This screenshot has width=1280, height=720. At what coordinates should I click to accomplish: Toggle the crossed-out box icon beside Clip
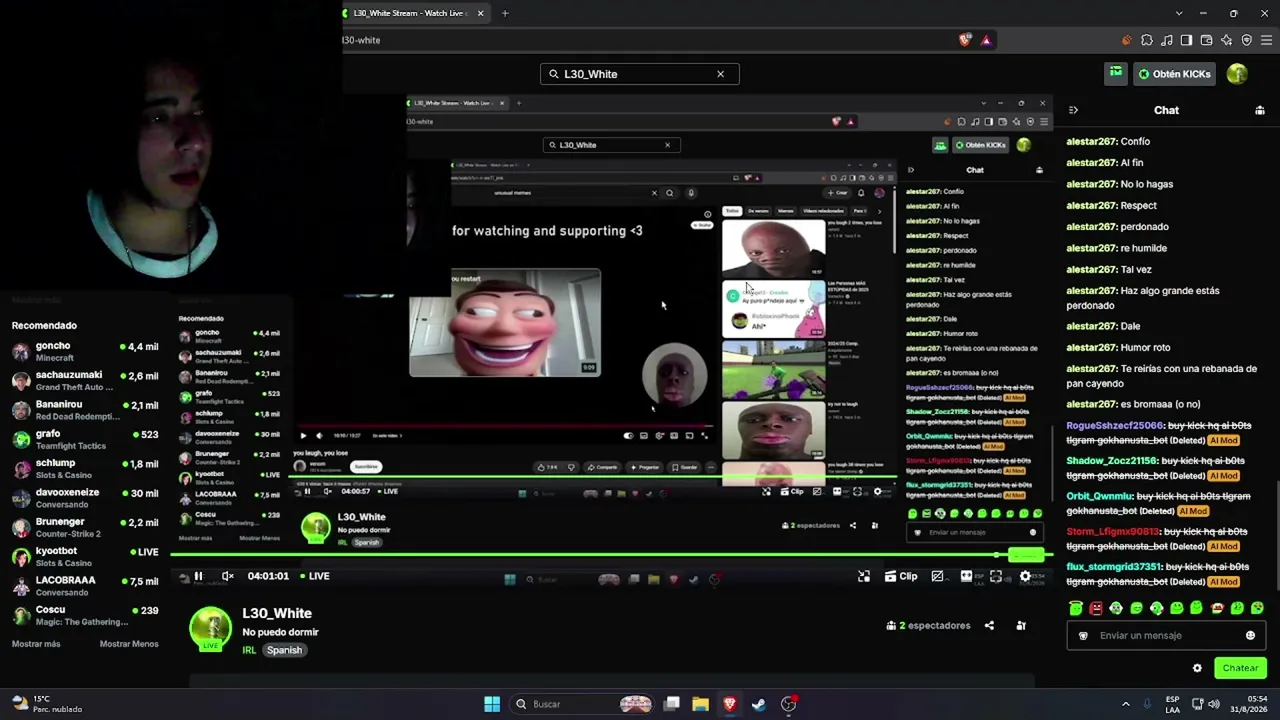[937, 576]
